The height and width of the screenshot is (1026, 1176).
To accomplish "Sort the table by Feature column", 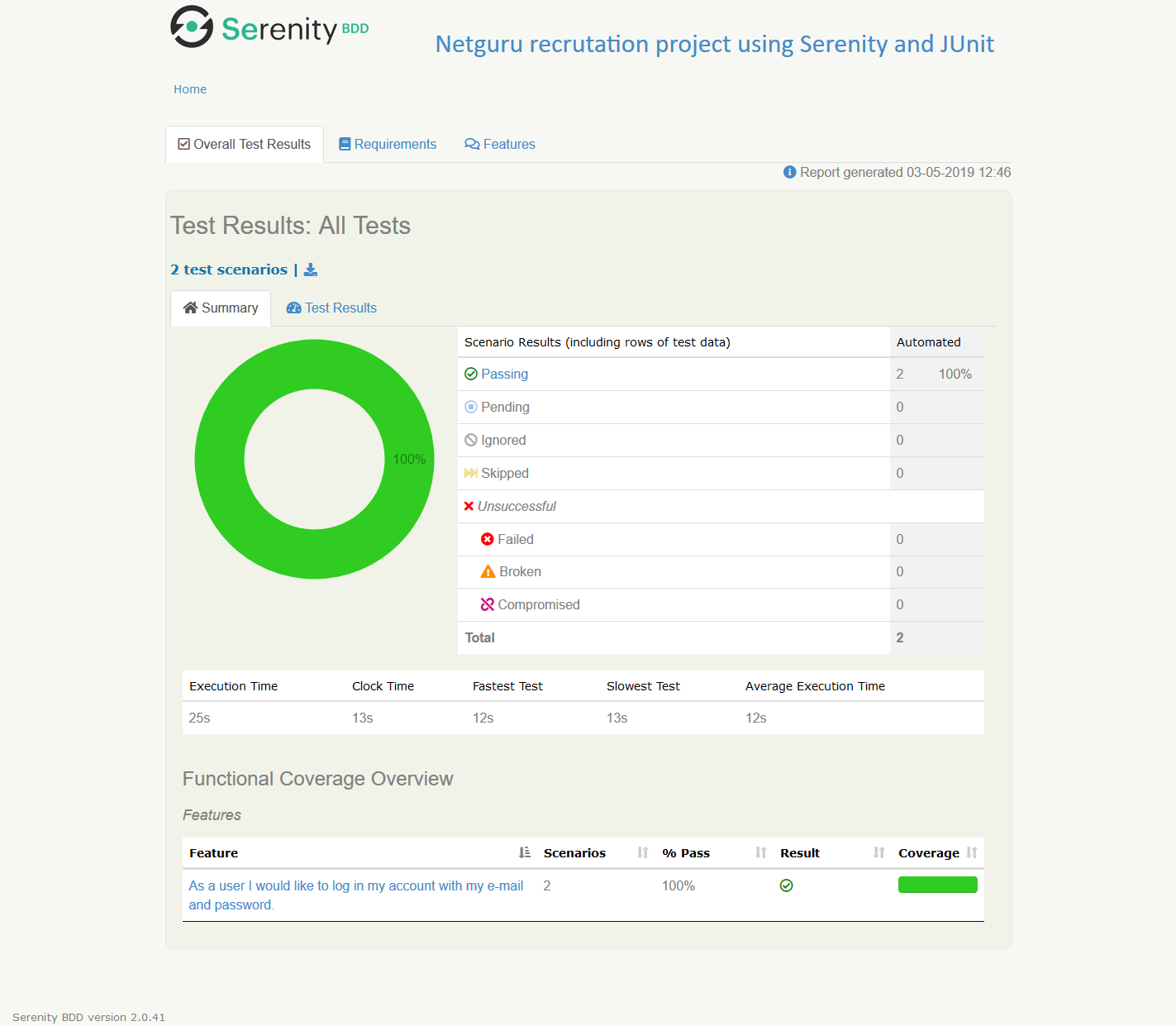I will 525,852.
